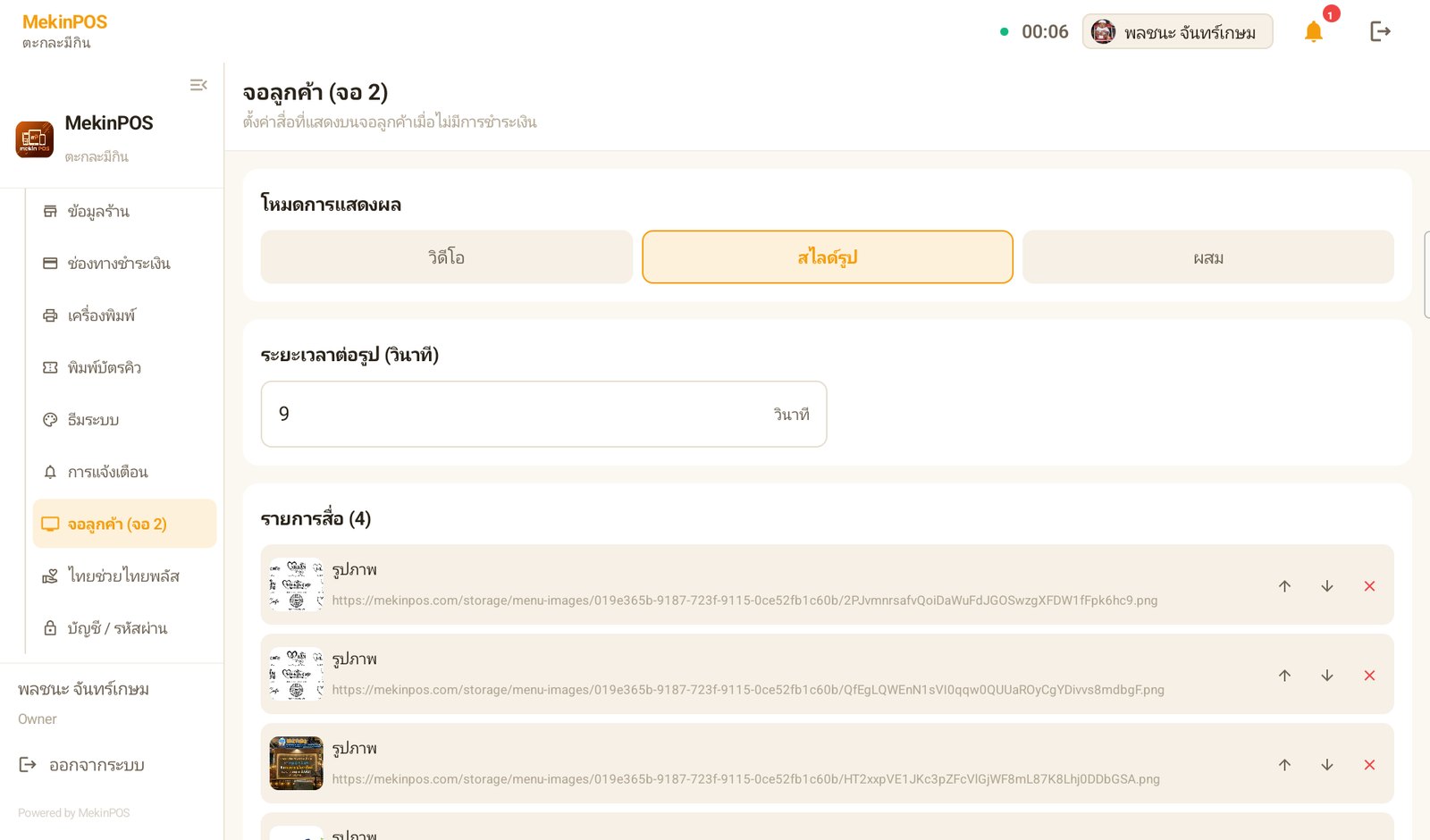Click the logout icon in the top bar
Viewport: 1430px width, 840px height.
(x=1380, y=32)
